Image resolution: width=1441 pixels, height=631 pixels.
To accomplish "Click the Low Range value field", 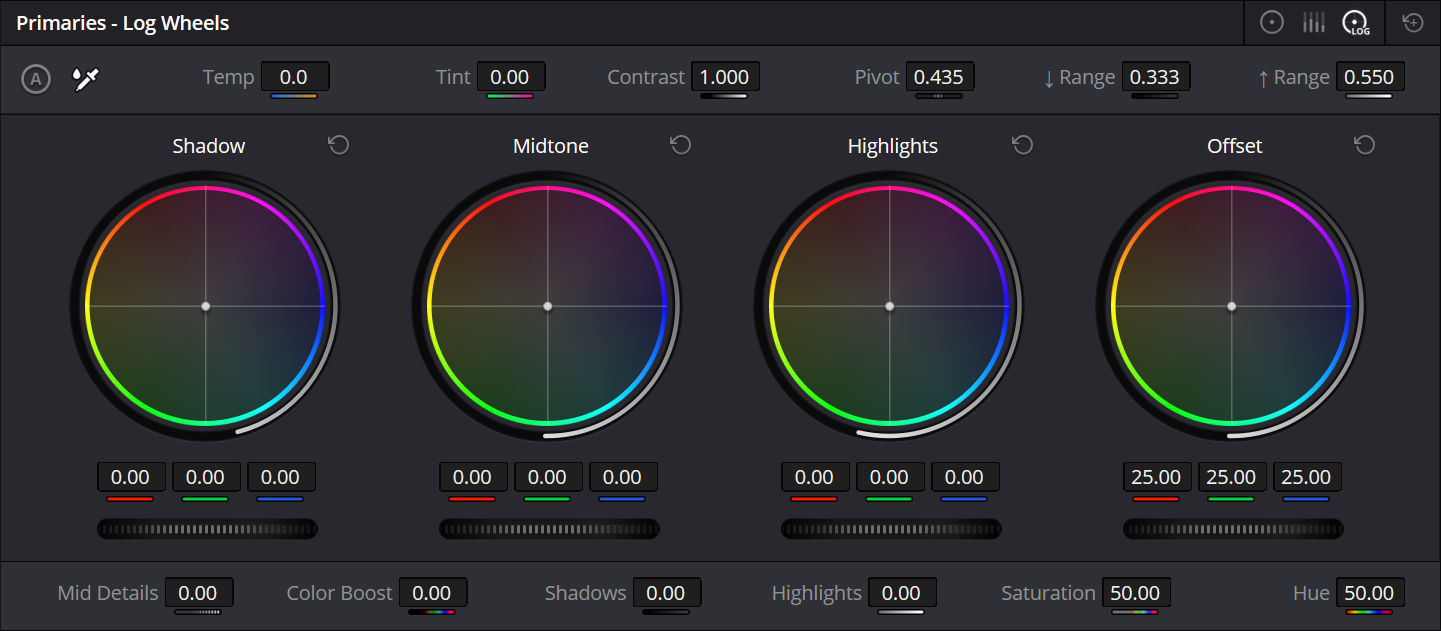I will point(1155,77).
